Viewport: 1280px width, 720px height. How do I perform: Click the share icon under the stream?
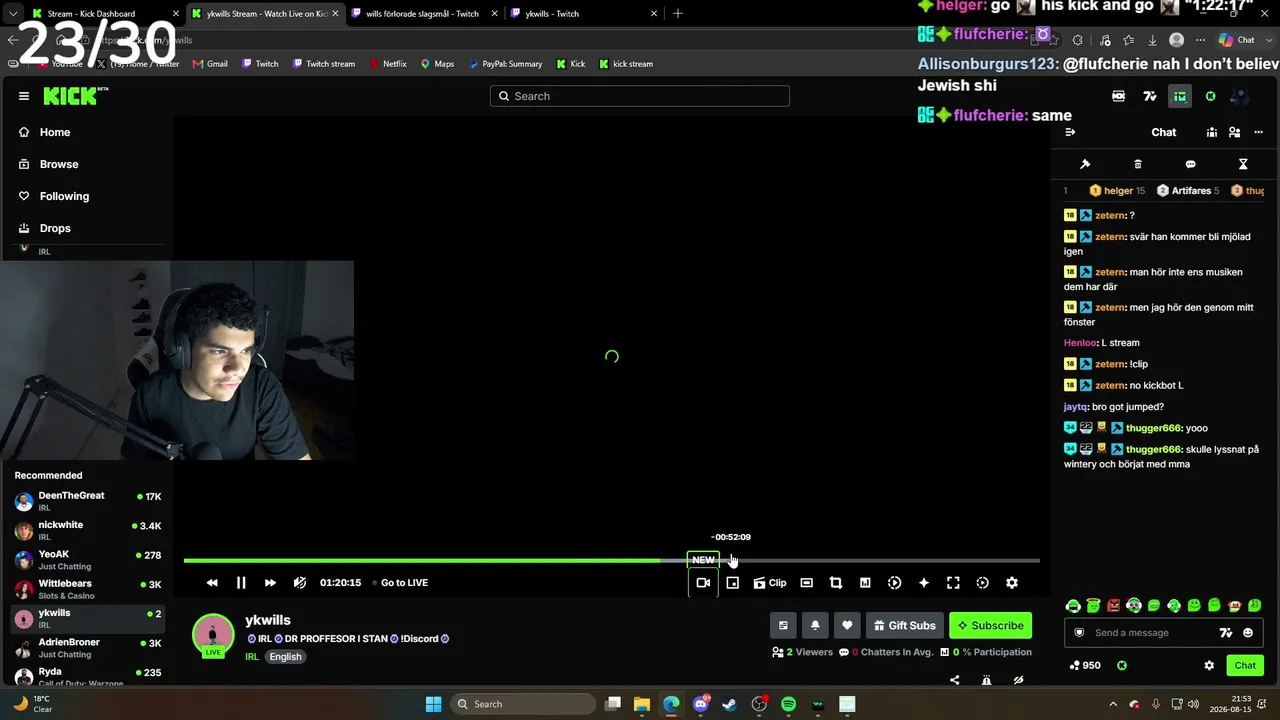(x=955, y=680)
